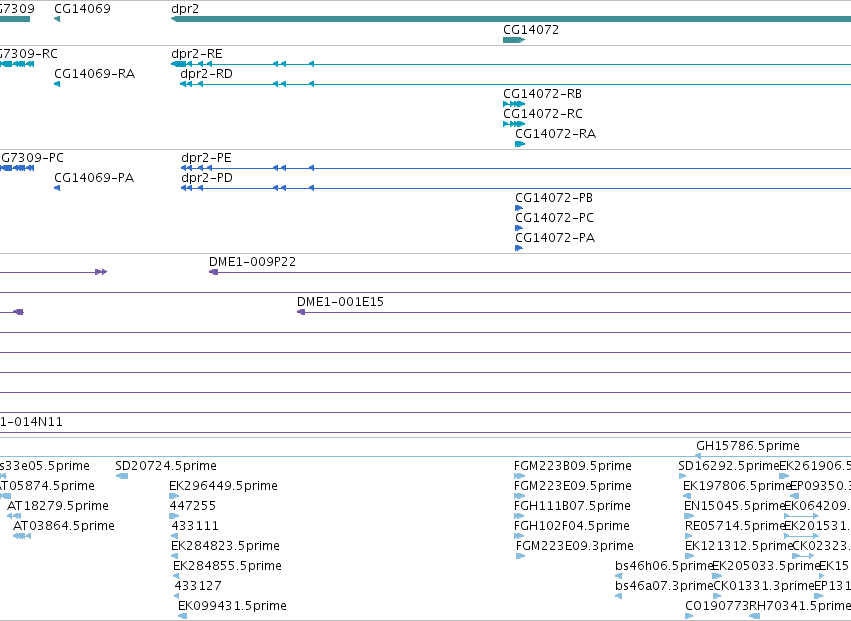This screenshot has width=851, height=621.
Task: Select the SD16292.5prime EST label
Action: click(729, 466)
